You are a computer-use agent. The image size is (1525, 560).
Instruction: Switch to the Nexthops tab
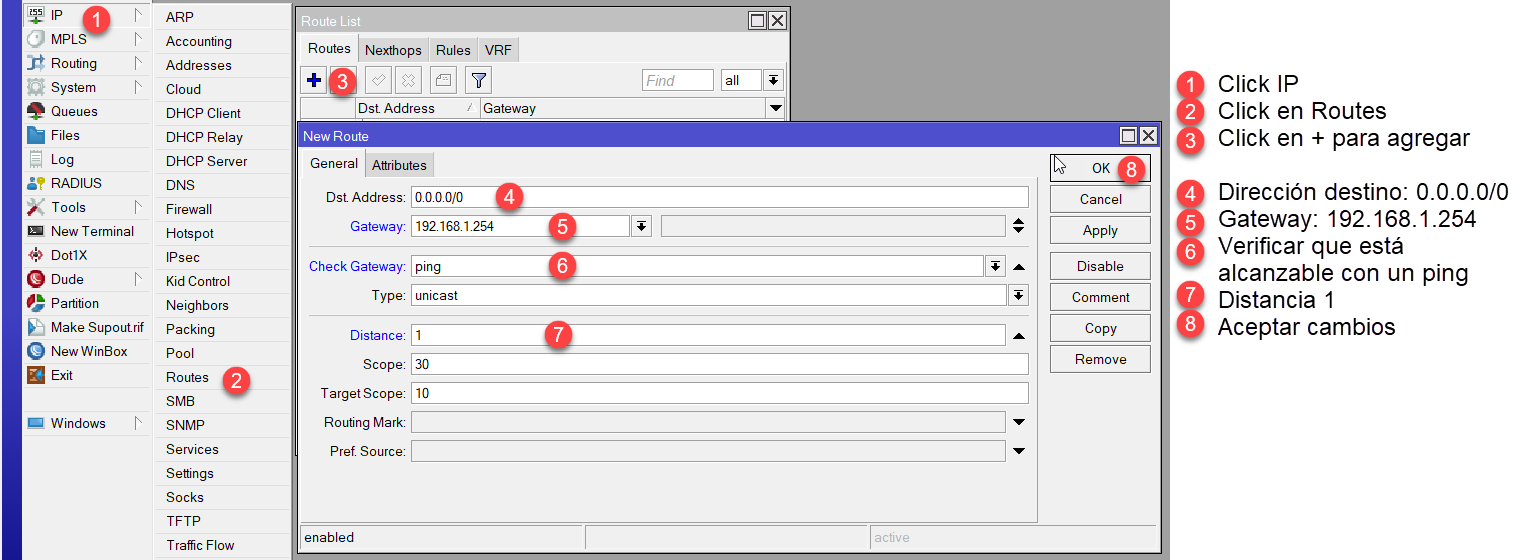coord(393,50)
